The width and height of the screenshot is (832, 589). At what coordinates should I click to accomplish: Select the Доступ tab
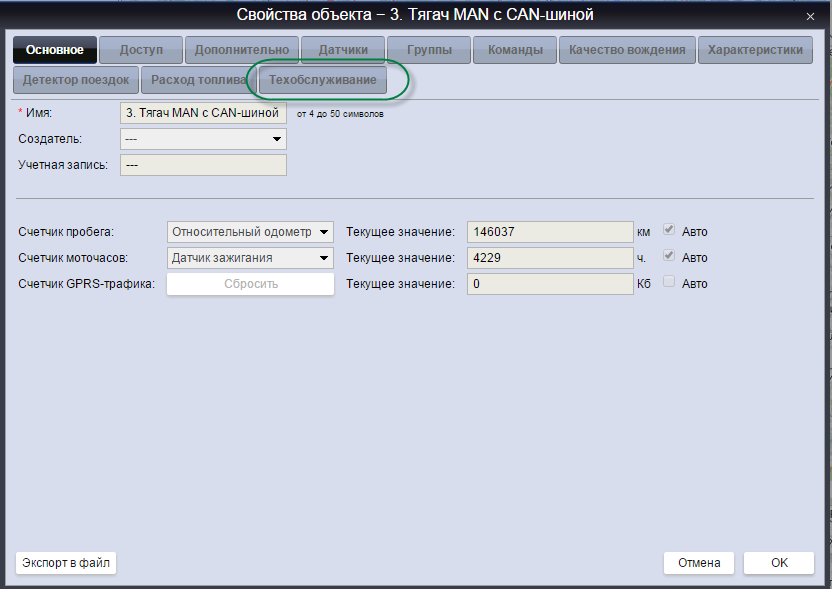141,50
